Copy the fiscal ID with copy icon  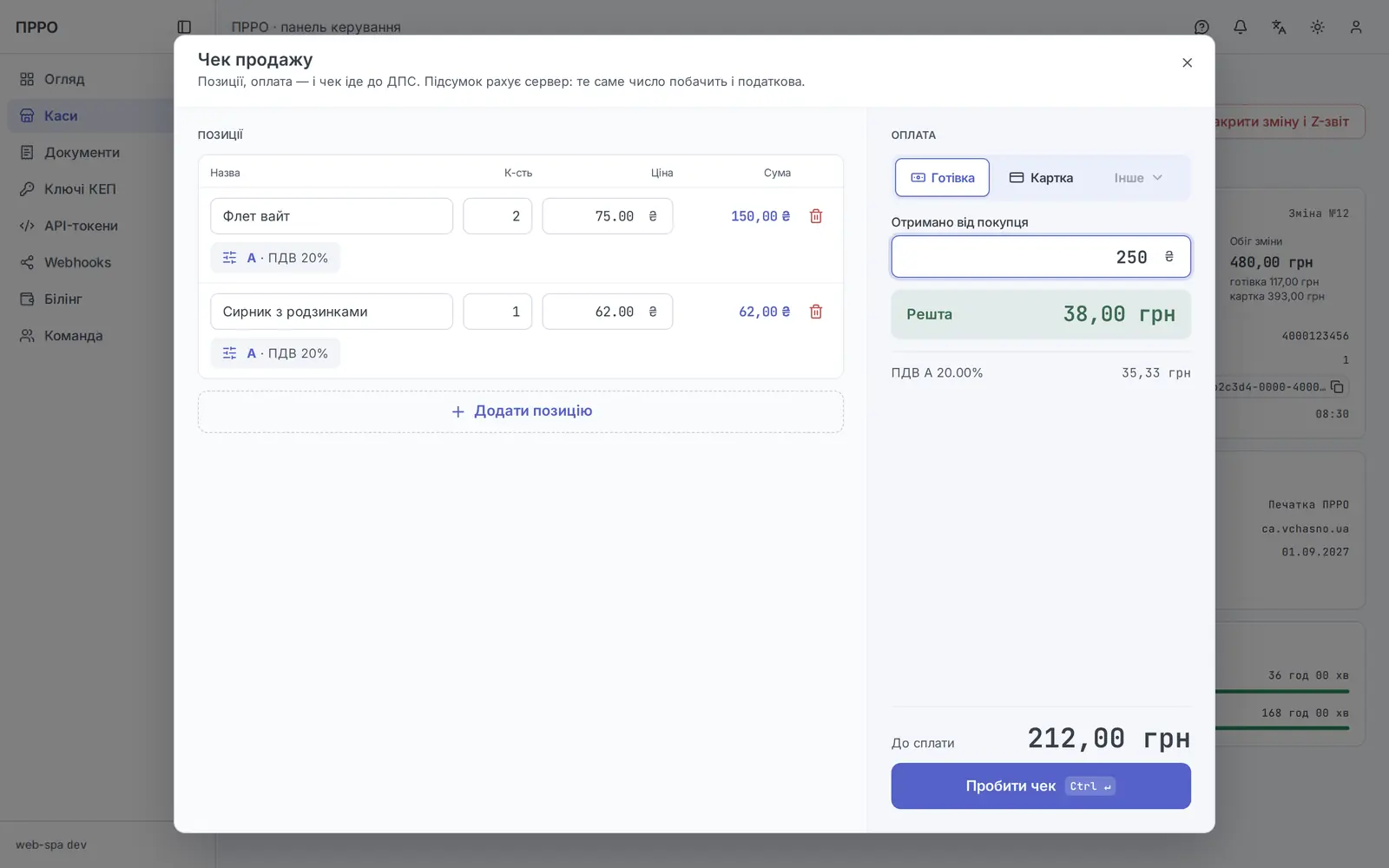click(x=1337, y=387)
